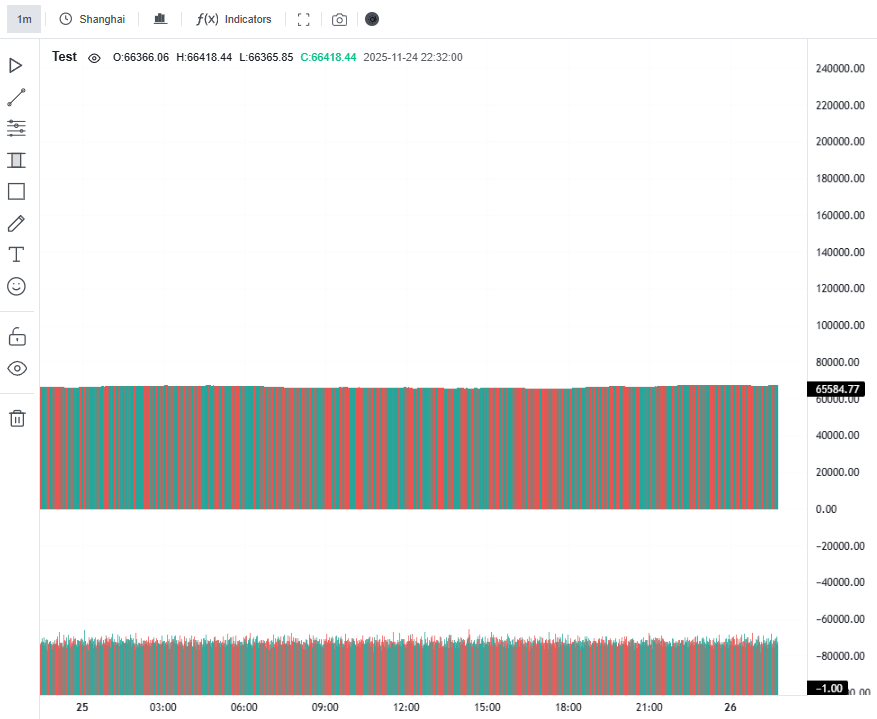Select the horizontal lines channel tool
Screen dimensions: 877x719
[x=16, y=128]
